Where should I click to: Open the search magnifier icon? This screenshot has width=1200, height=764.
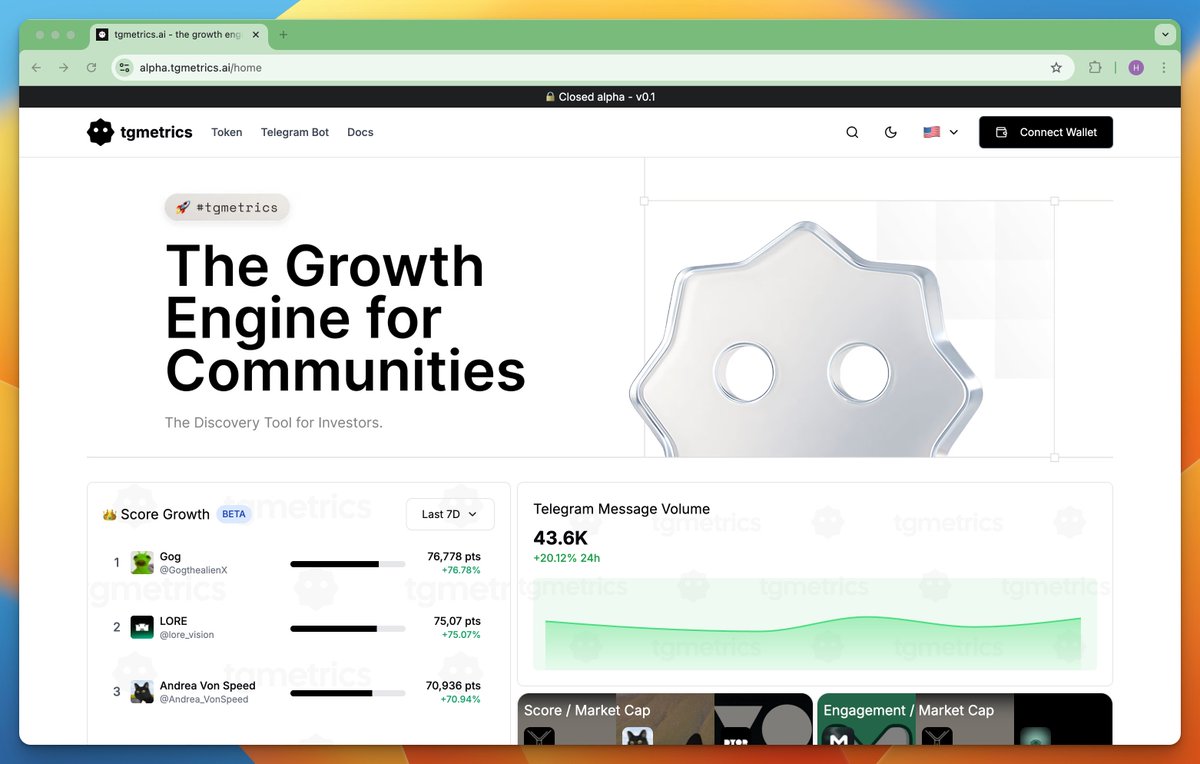tap(852, 132)
